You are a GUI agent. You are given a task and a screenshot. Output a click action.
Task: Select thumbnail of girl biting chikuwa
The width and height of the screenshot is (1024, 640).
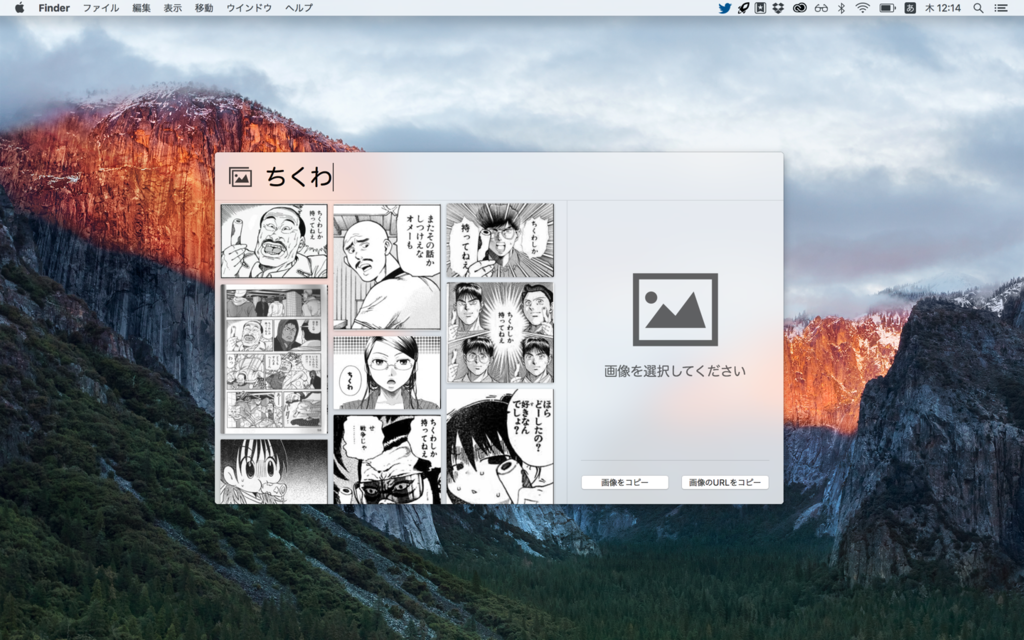[x=274, y=472]
